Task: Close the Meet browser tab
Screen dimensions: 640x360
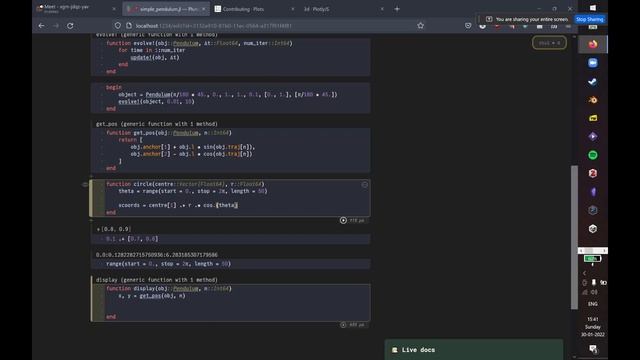Action: pyautogui.click(x=114, y=9)
